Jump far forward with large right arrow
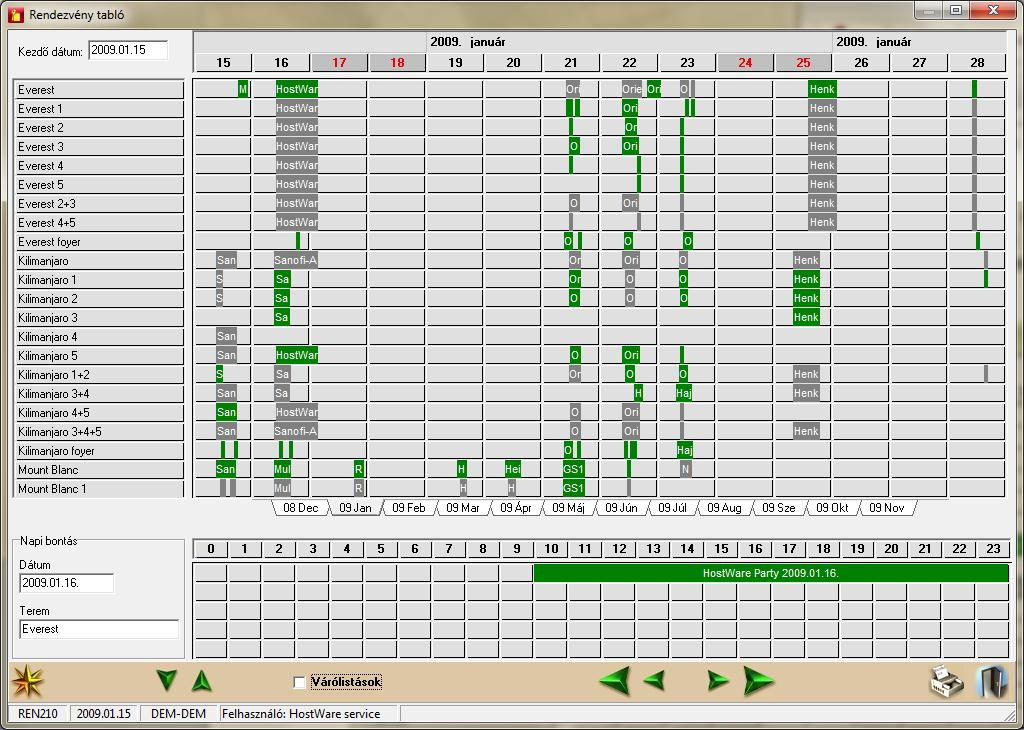Screen dimensions: 1024x730 point(758,681)
